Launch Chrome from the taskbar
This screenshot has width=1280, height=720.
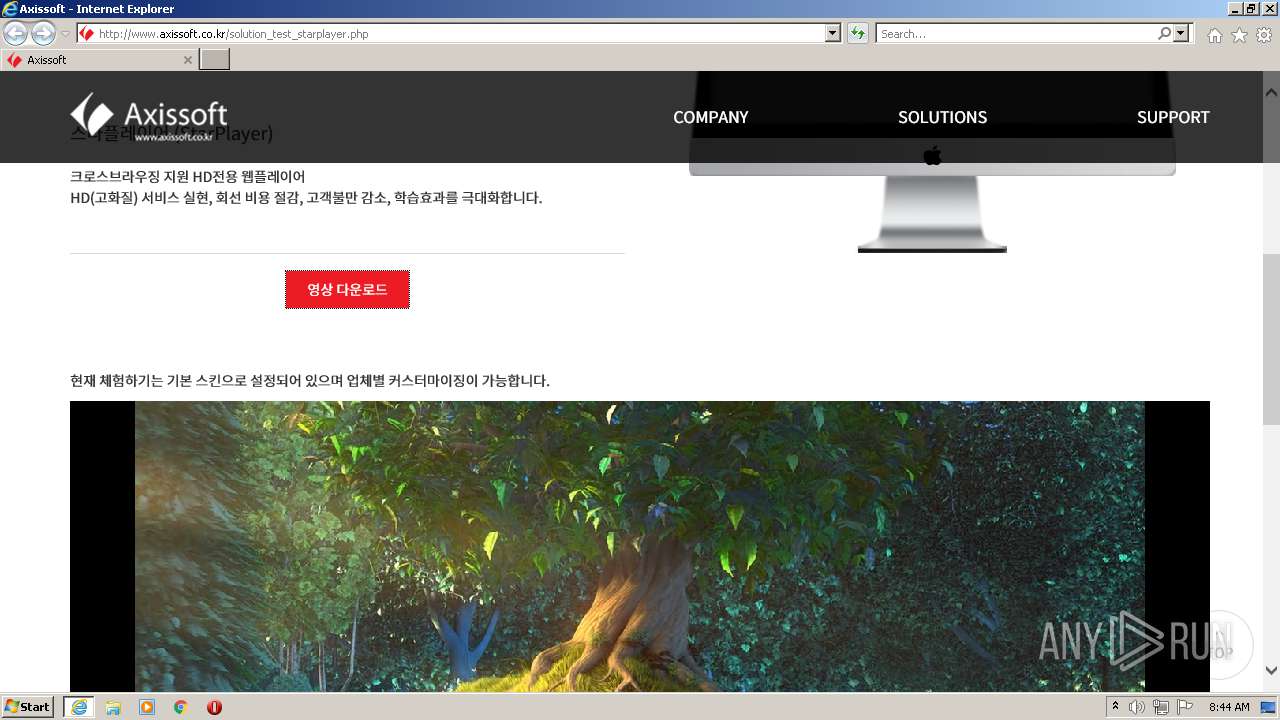pyautogui.click(x=180, y=707)
